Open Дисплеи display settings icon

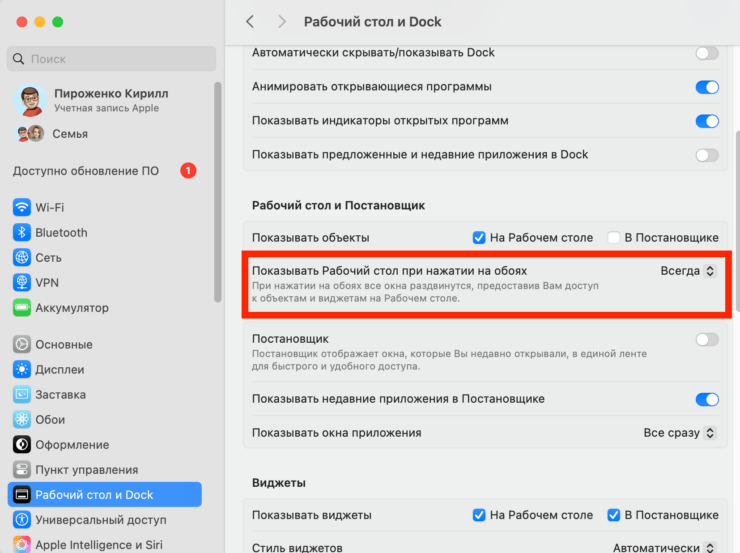pyautogui.click(x=22, y=370)
